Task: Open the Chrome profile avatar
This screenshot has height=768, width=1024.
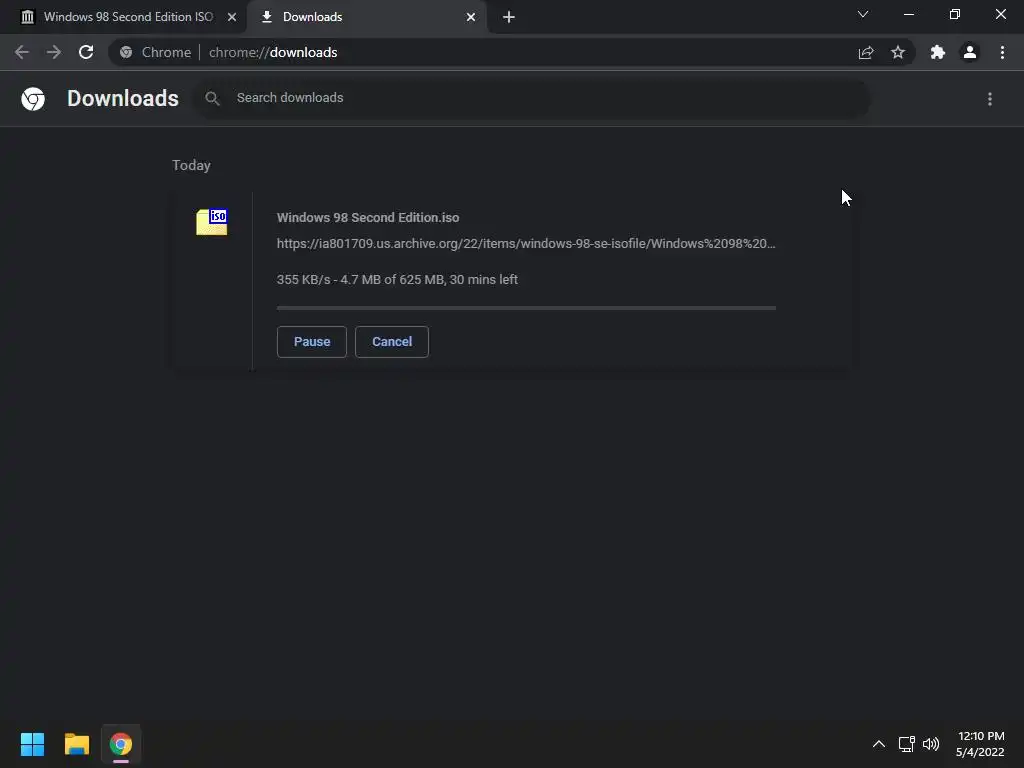Action: point(970,52)
